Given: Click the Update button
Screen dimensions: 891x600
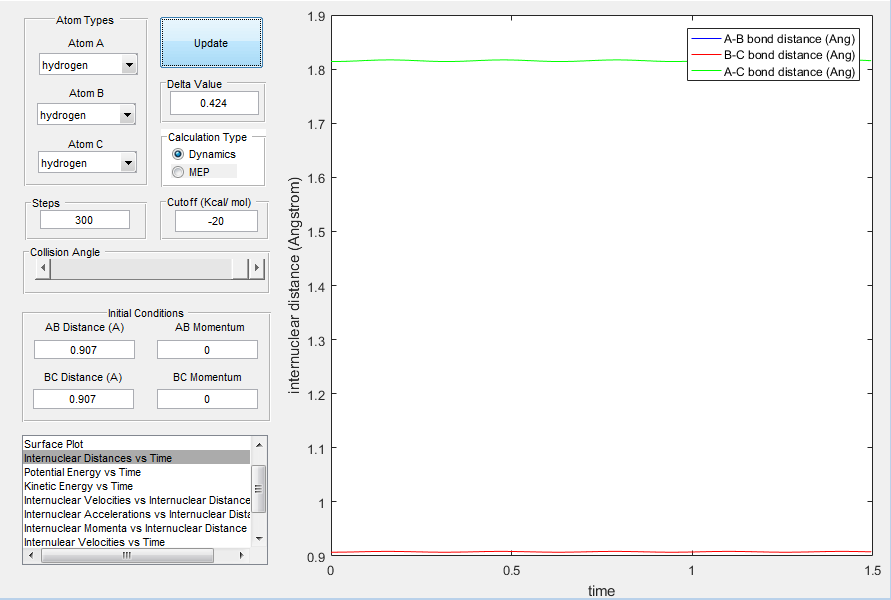Looking at the screenshot, I should 211,43.
